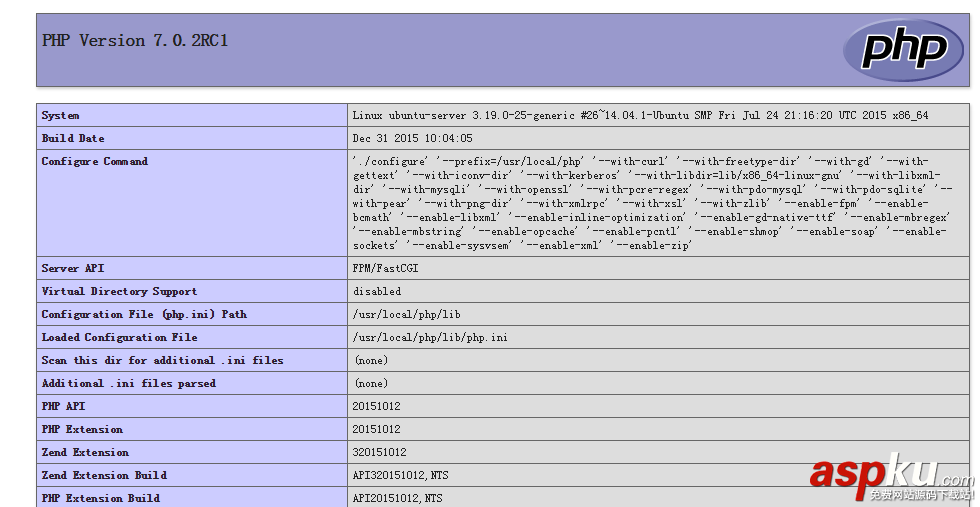Viewport: 980px width, 507px height.
Task: Click the Linux ubuntu-server system value
Action: pyautogui.click(x=640, y=116)
